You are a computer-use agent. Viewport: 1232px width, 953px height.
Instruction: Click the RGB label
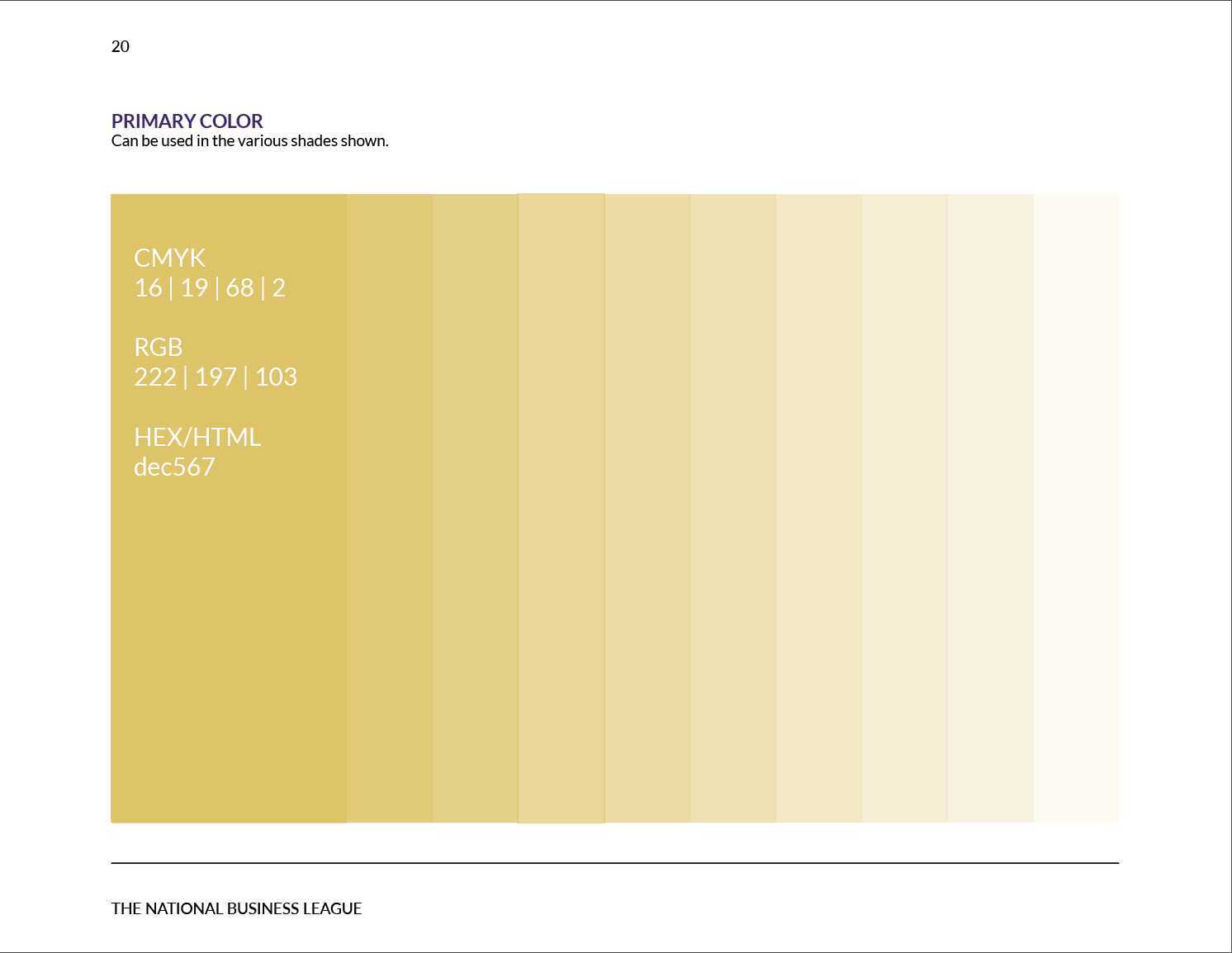click(159, 347)
